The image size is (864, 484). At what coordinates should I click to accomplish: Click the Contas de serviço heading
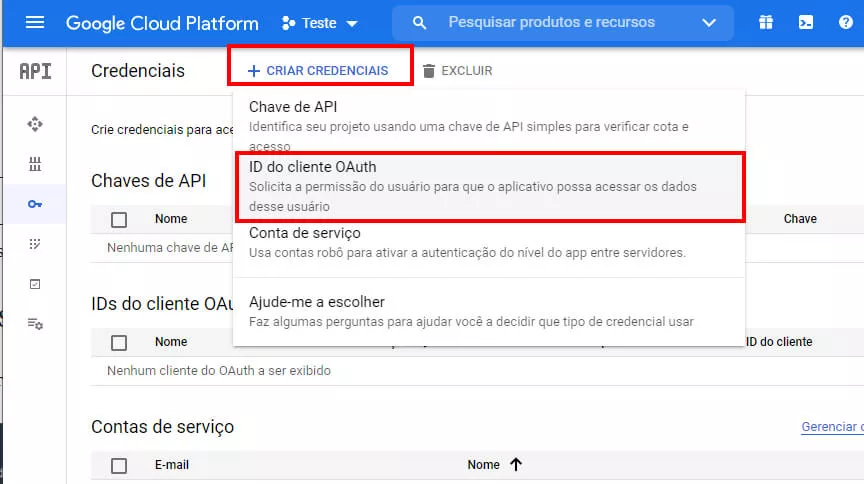(163, 427)
